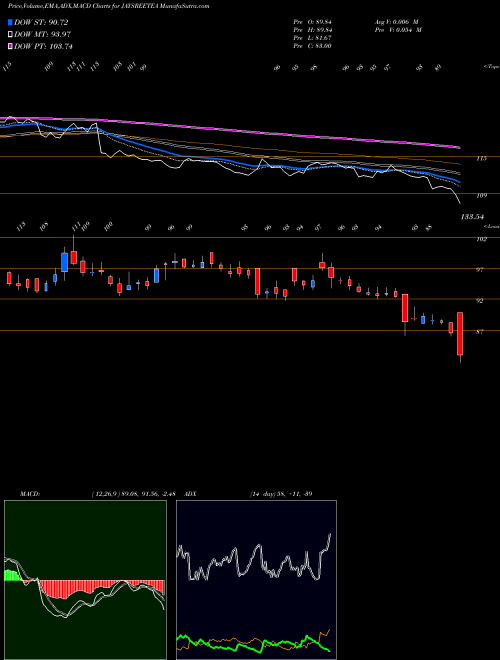Click the 97 candlestick axis label
500x660 pixels.
pos(479,270)
